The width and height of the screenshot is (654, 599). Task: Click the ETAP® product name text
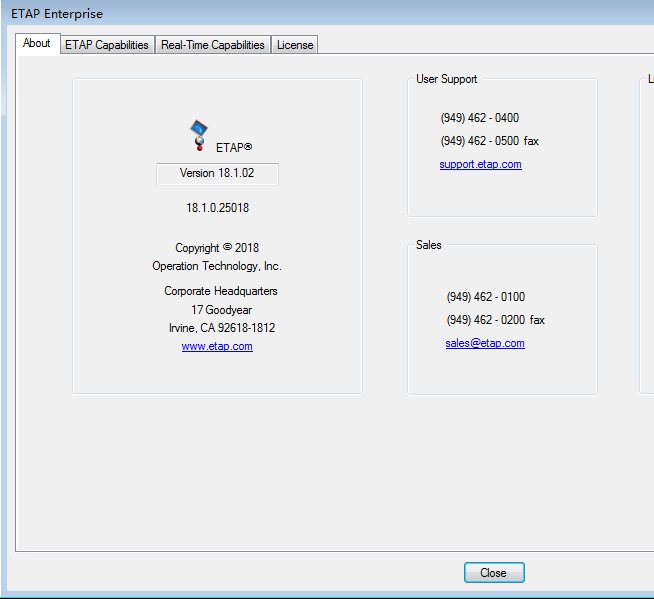point(234,148)
